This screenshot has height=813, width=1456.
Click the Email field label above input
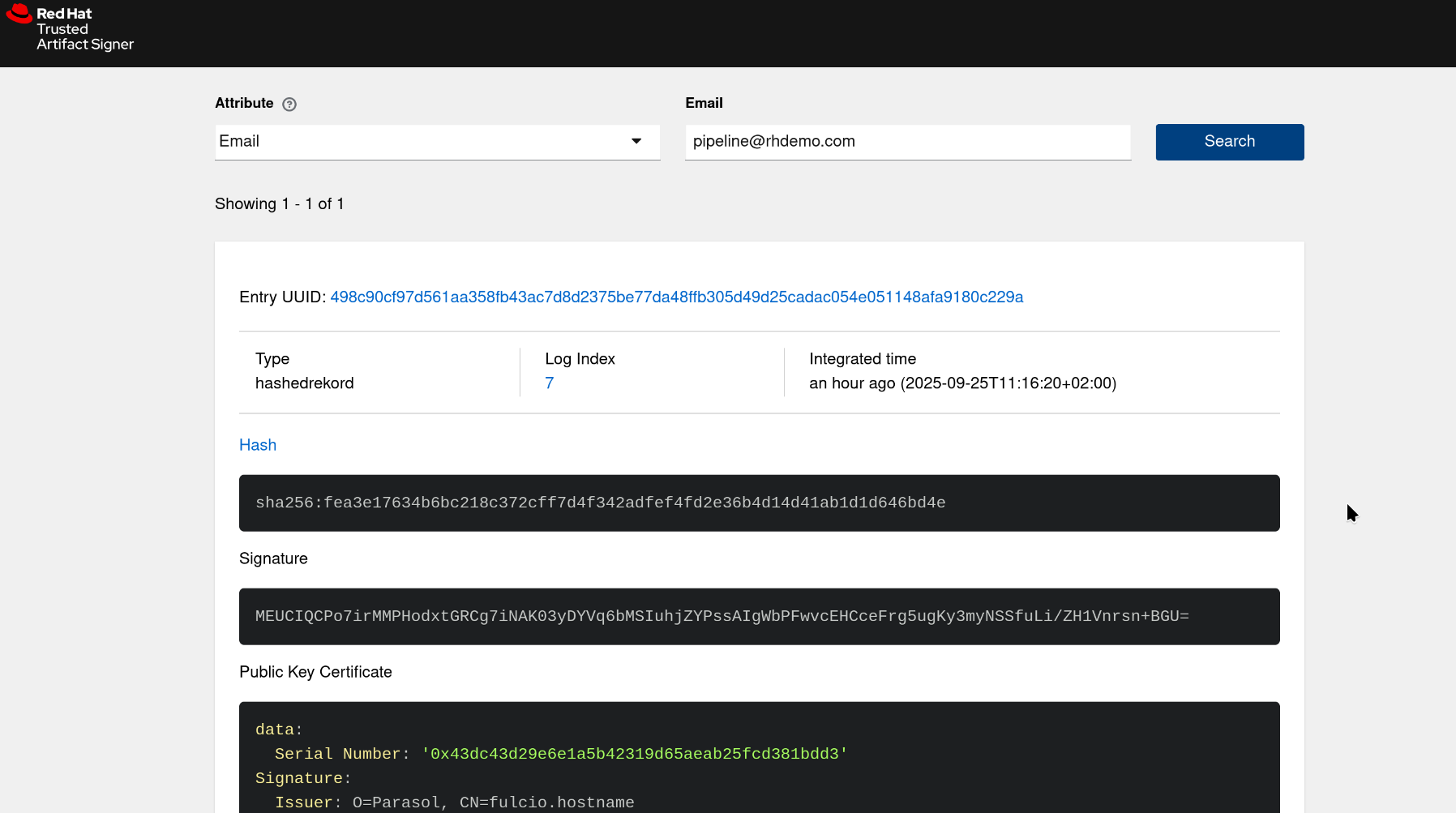pyautogui.click(x=704, y=103)
